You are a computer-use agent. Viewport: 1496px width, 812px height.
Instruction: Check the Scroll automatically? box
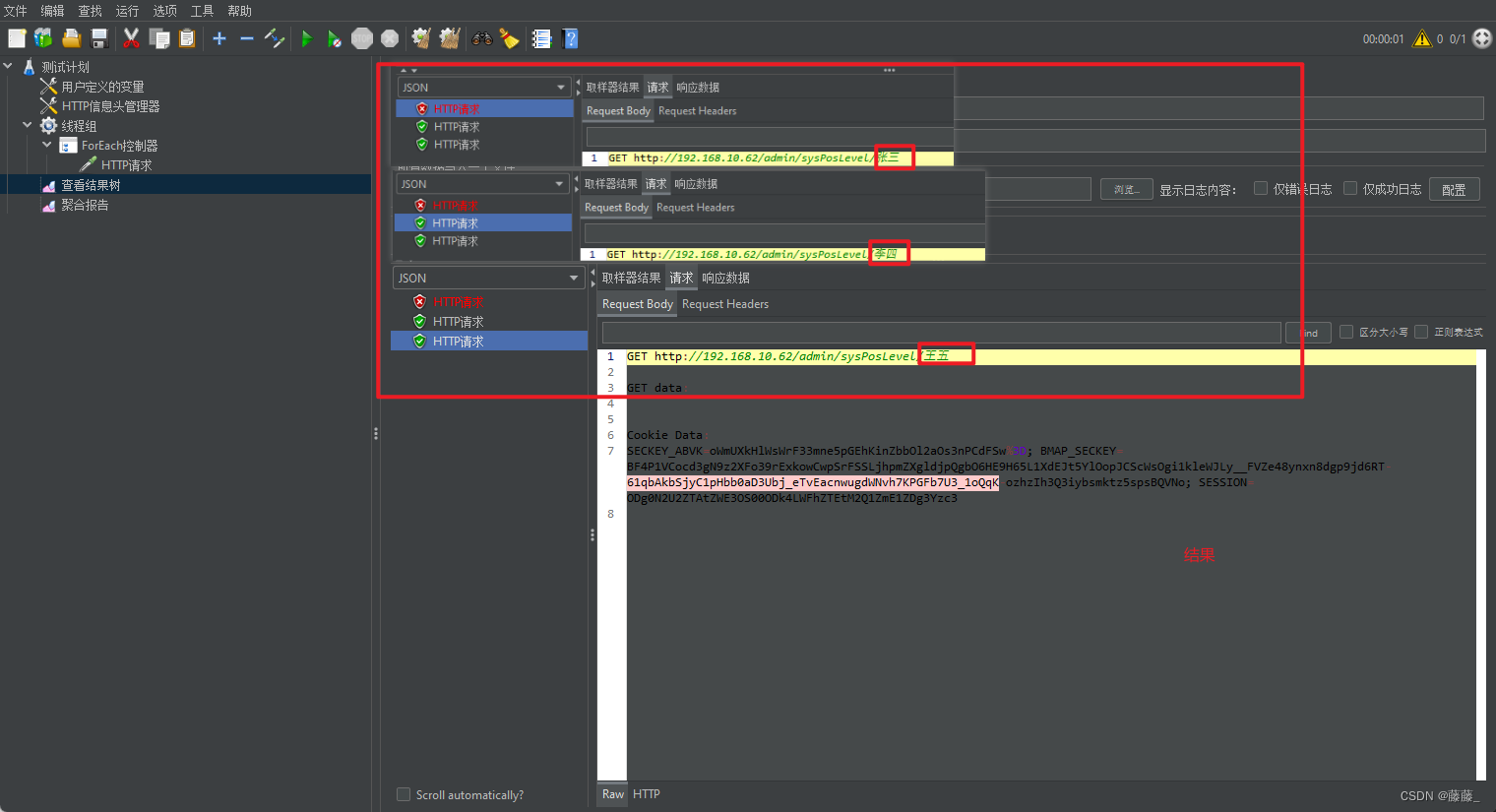404,794
